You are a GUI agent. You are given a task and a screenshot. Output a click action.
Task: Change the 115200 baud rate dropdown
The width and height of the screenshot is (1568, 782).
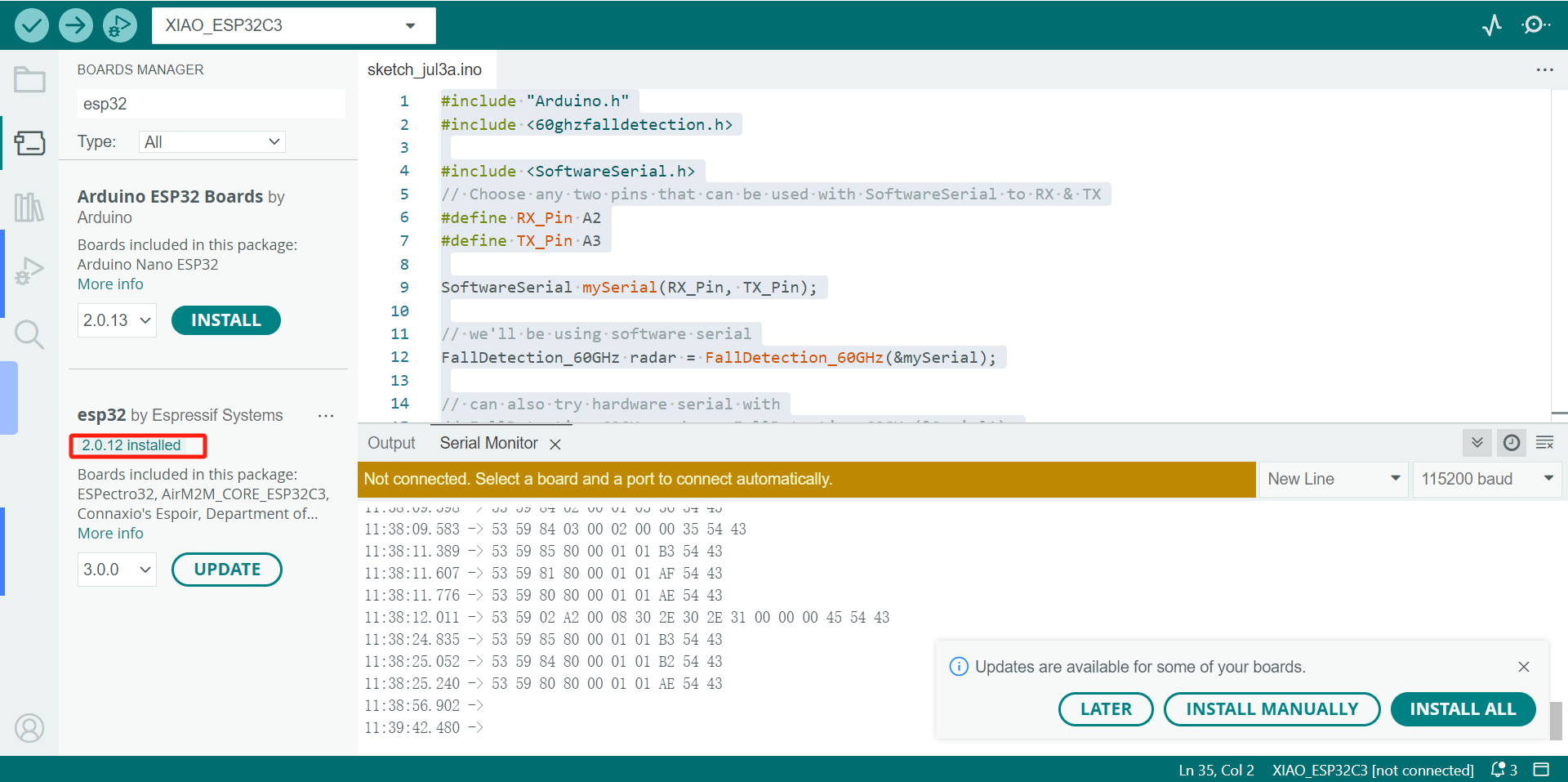pos(1487,479)
